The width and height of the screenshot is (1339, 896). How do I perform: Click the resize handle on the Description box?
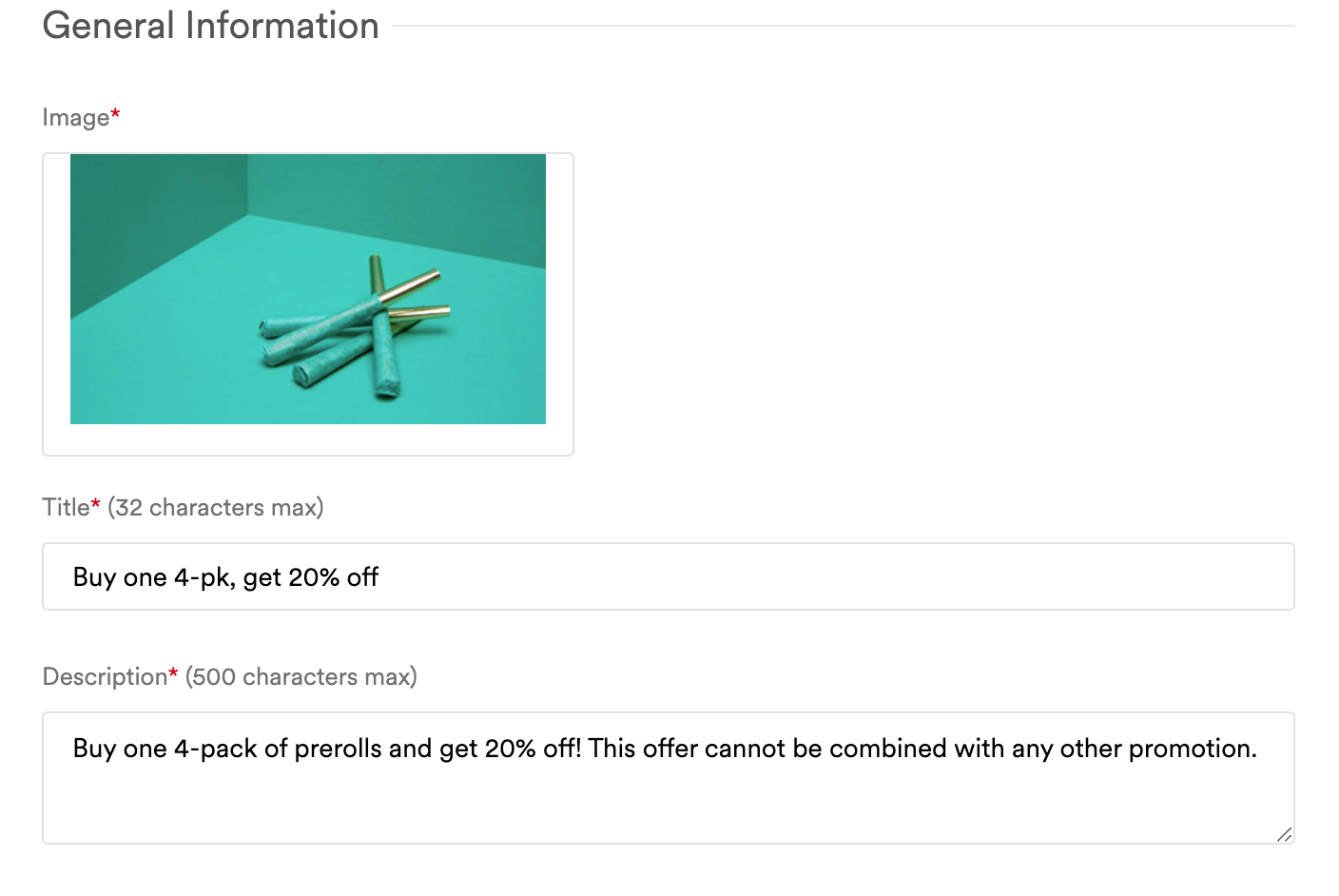(x=1286, y=834)
